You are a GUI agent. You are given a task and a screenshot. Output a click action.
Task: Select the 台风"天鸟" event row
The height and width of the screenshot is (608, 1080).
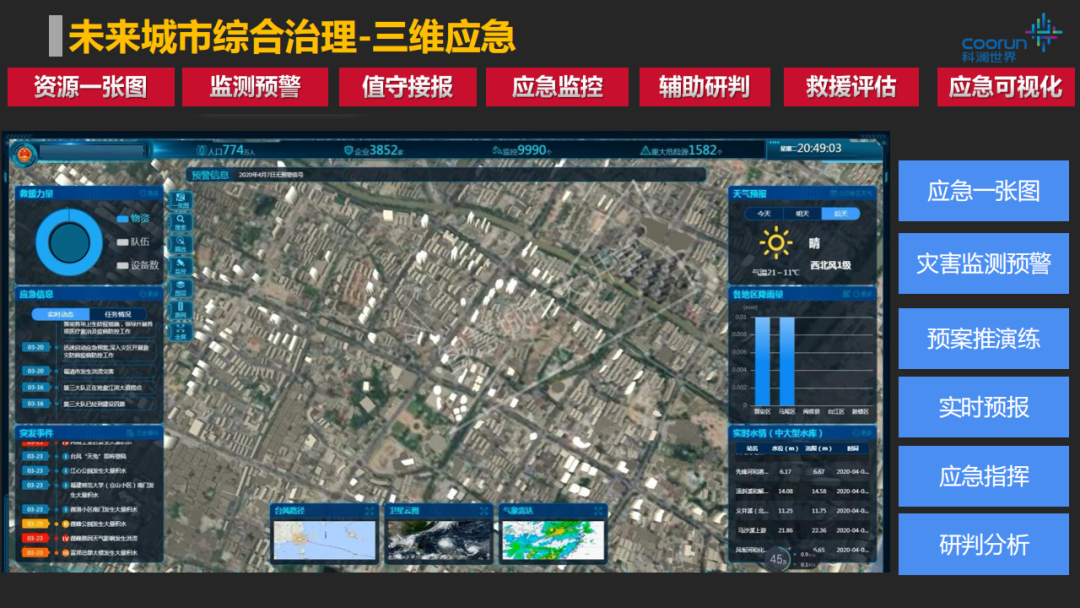tap(90, 456)
